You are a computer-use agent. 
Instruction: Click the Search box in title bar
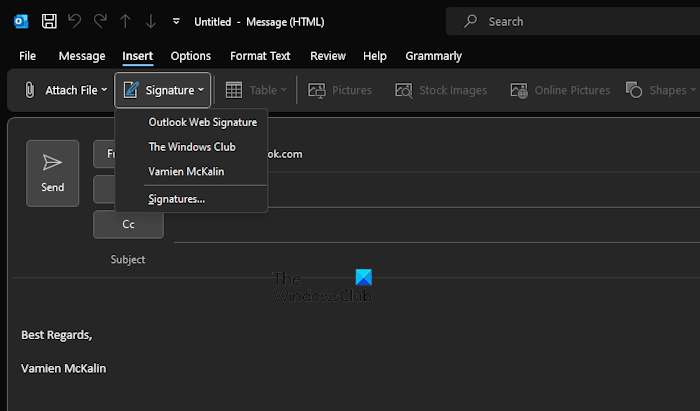coord(573,21)
